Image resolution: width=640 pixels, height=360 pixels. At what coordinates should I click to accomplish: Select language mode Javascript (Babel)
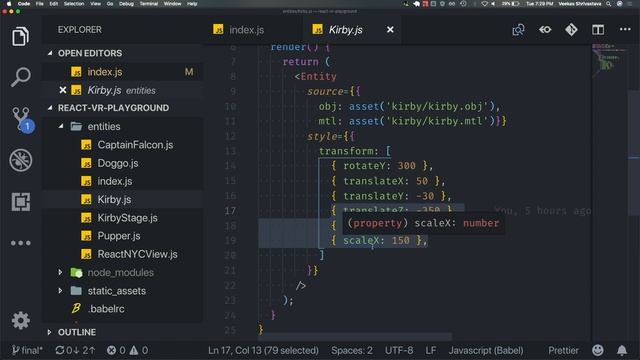[486, 350]
